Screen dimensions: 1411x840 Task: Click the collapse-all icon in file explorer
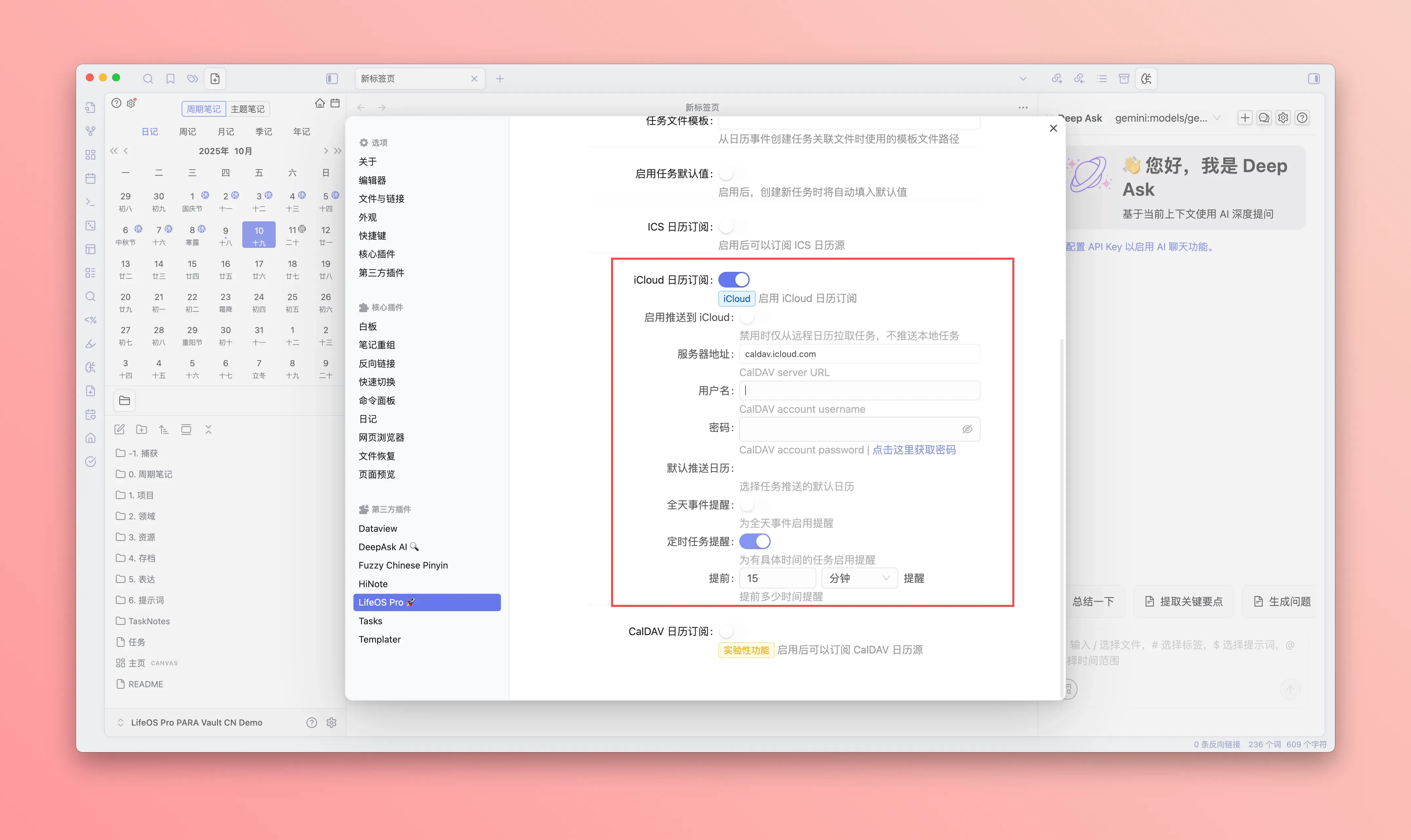click(208, 430)
